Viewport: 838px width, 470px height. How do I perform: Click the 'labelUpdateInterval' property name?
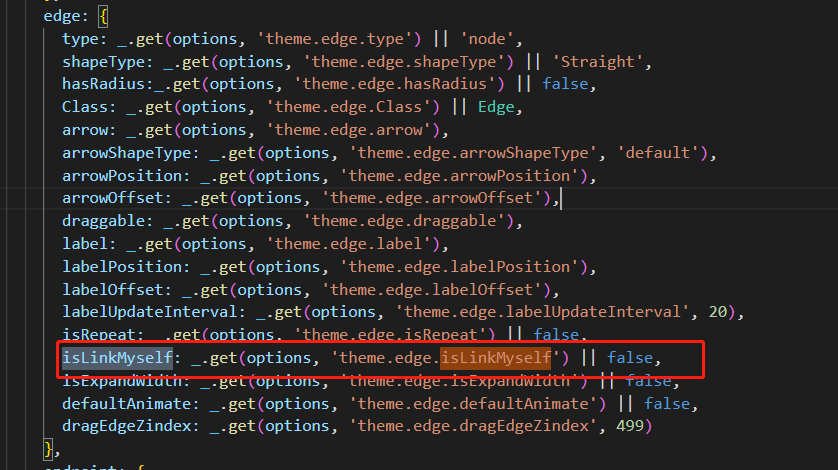tap(150, 312)
